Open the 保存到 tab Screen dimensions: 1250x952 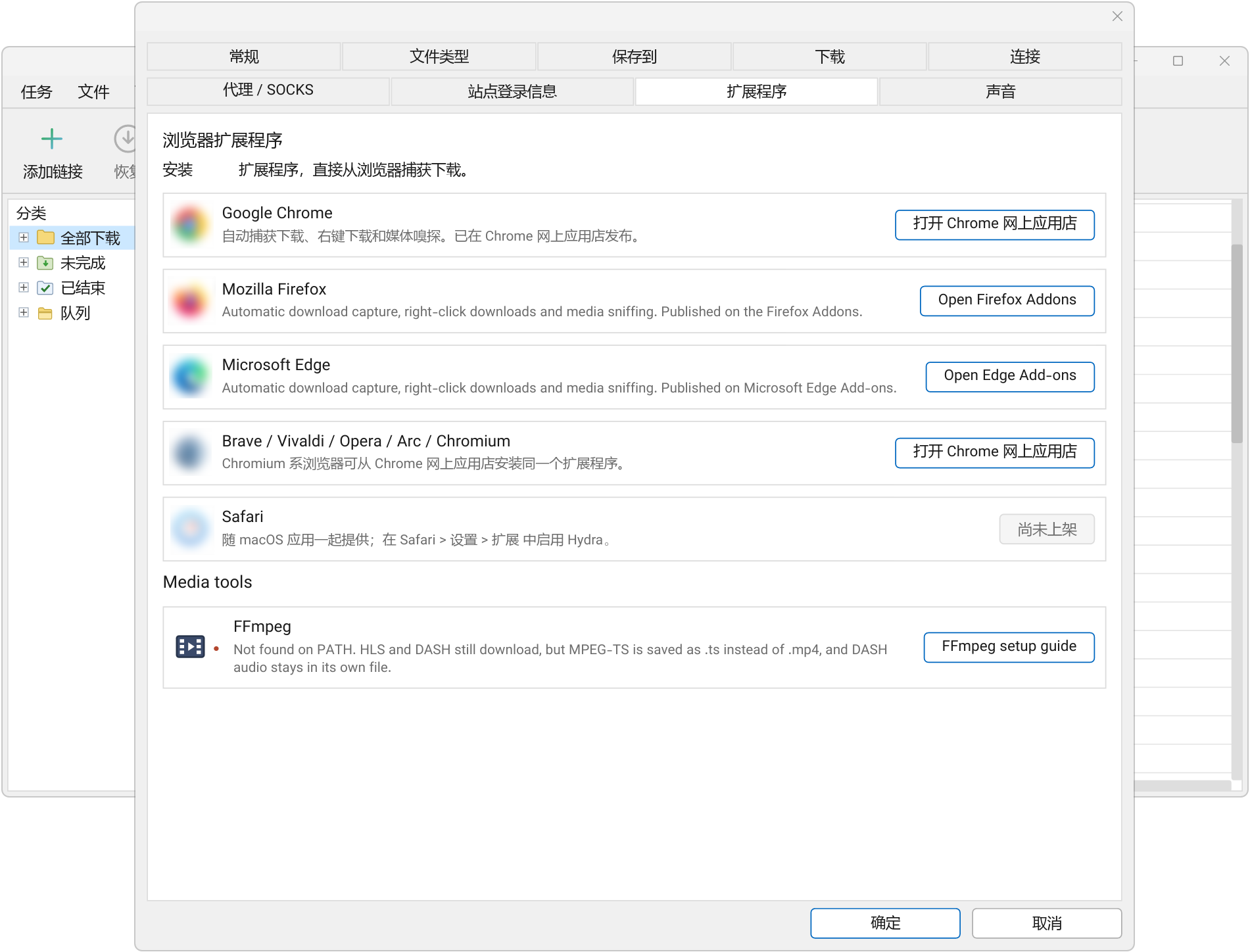tap(635, 57)
